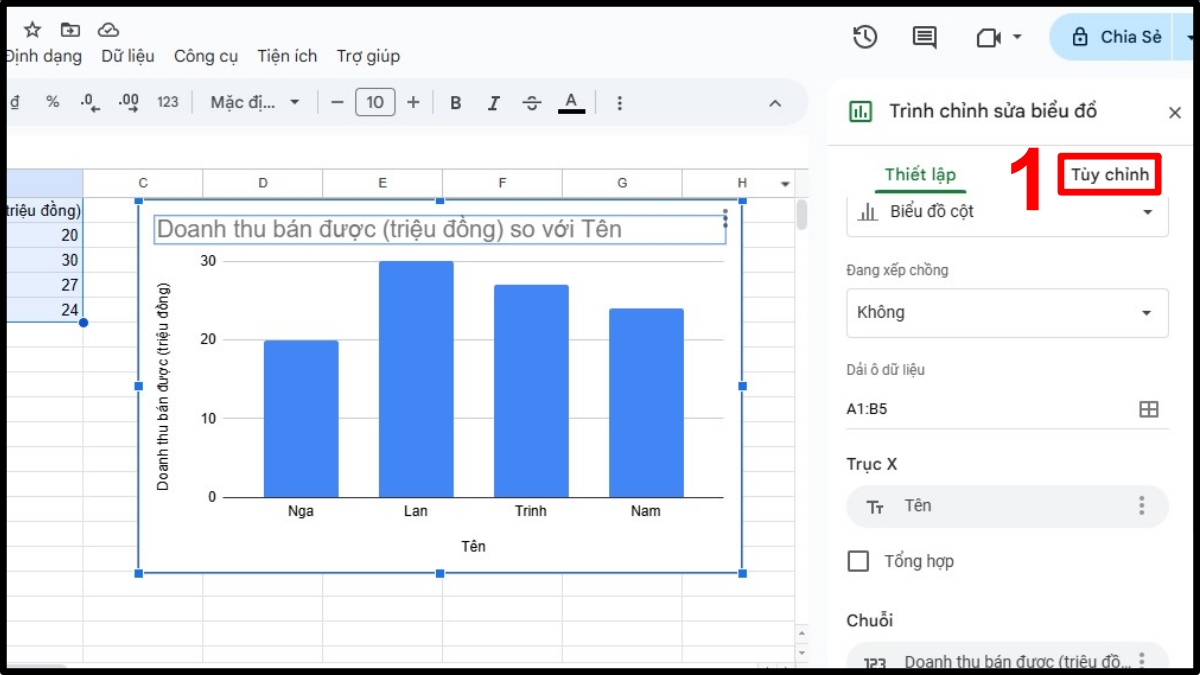This screenshot has height=675, width=1200.
Task: Apply strikethrough formatting
Action: tap(532, 103)
